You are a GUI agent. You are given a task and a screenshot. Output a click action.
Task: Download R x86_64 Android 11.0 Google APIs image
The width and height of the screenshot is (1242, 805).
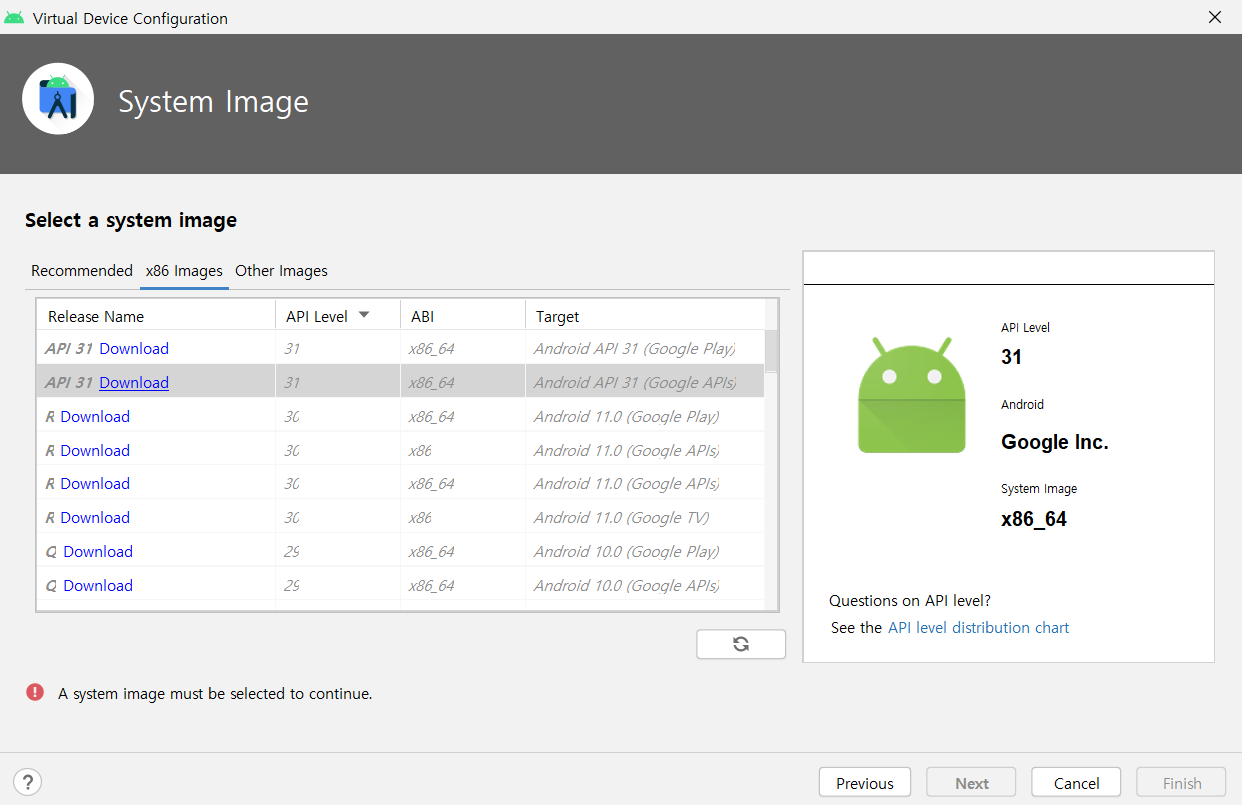click(x=95, y=483)
